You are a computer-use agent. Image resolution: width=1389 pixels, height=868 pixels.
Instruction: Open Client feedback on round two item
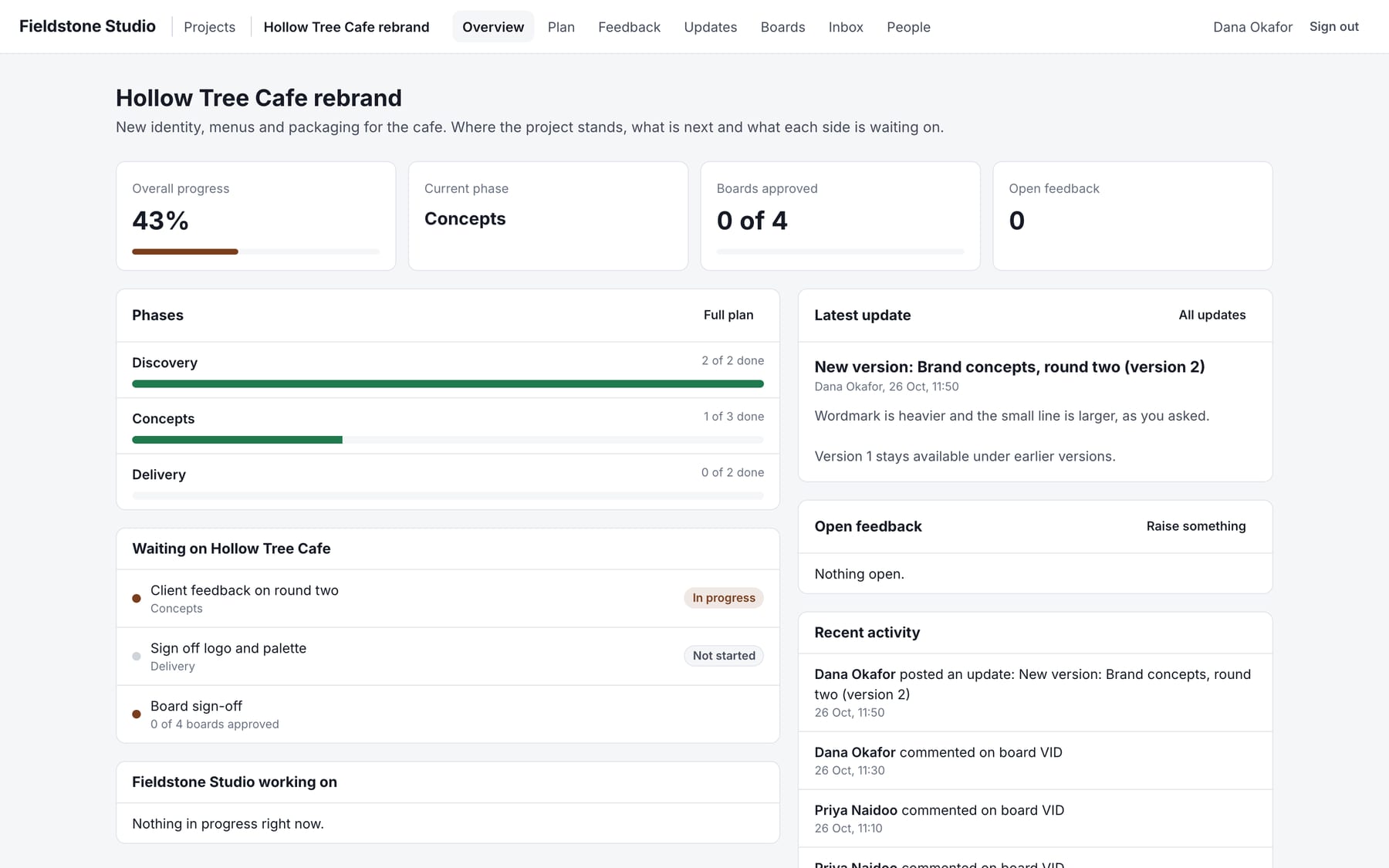(448, 598)
